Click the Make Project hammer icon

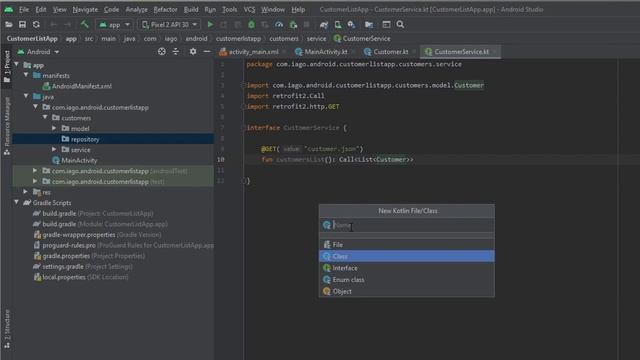coord(84,24)
